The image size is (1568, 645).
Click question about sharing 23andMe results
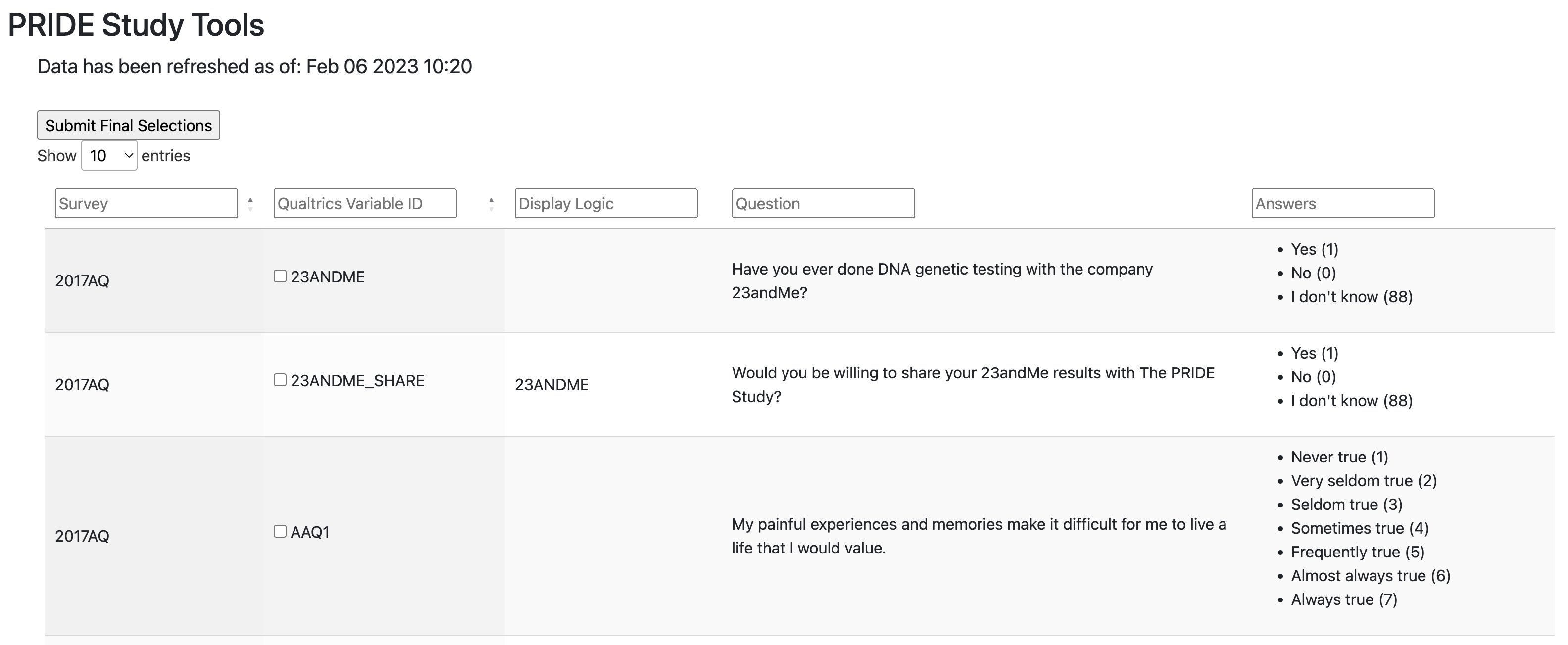click(x=973, y=384)
